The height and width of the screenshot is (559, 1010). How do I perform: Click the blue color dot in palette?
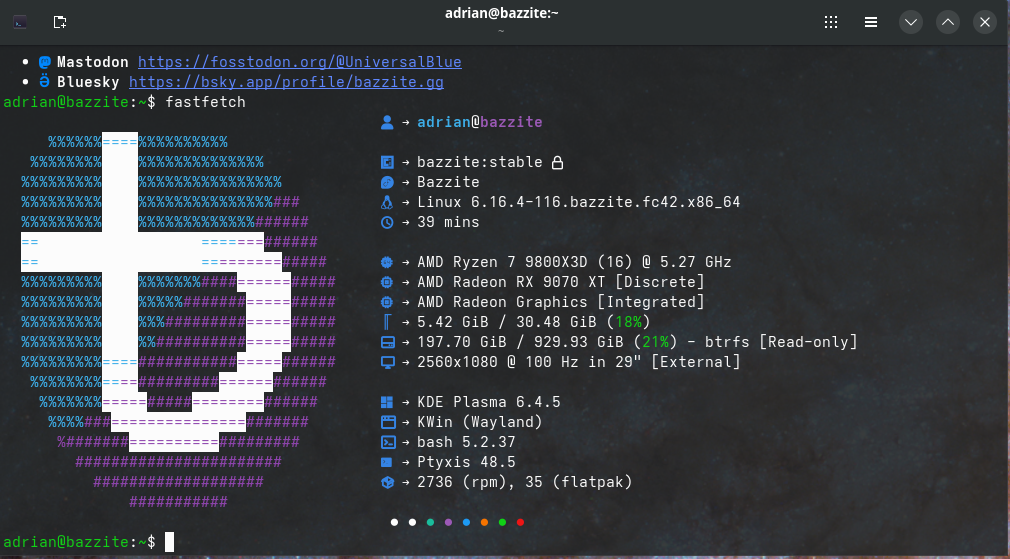click(x=466, y=522)
